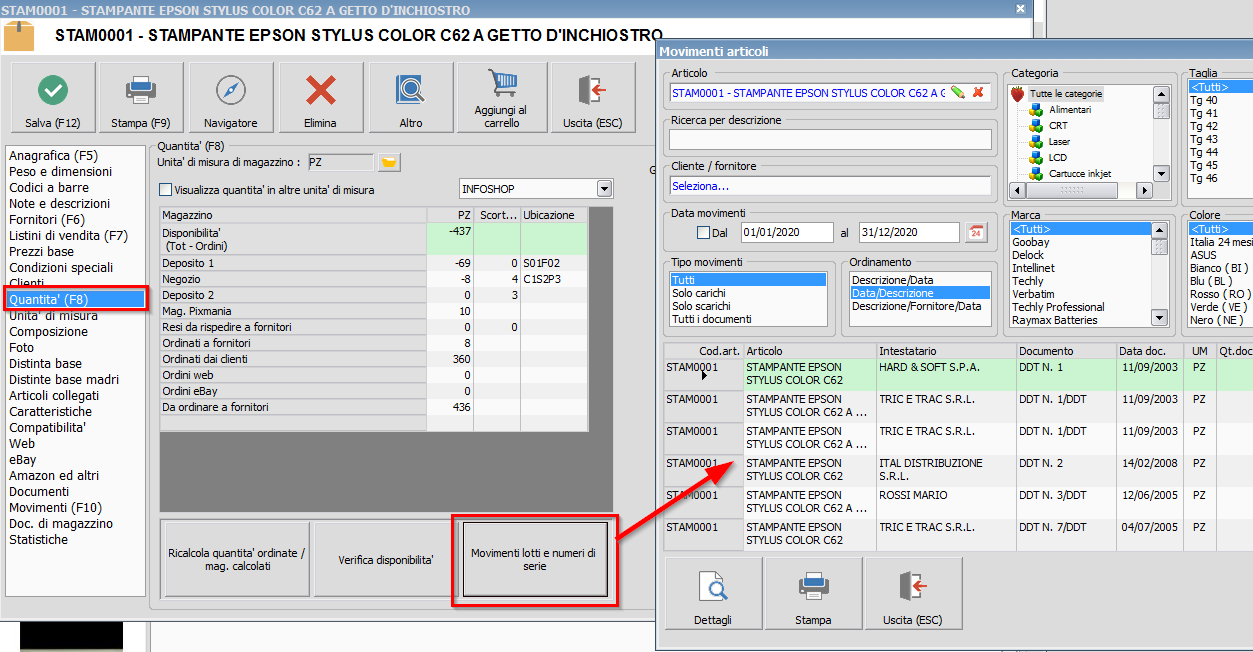
Task: Tick the Dal date filter checkbox
Action: (703, 233)
